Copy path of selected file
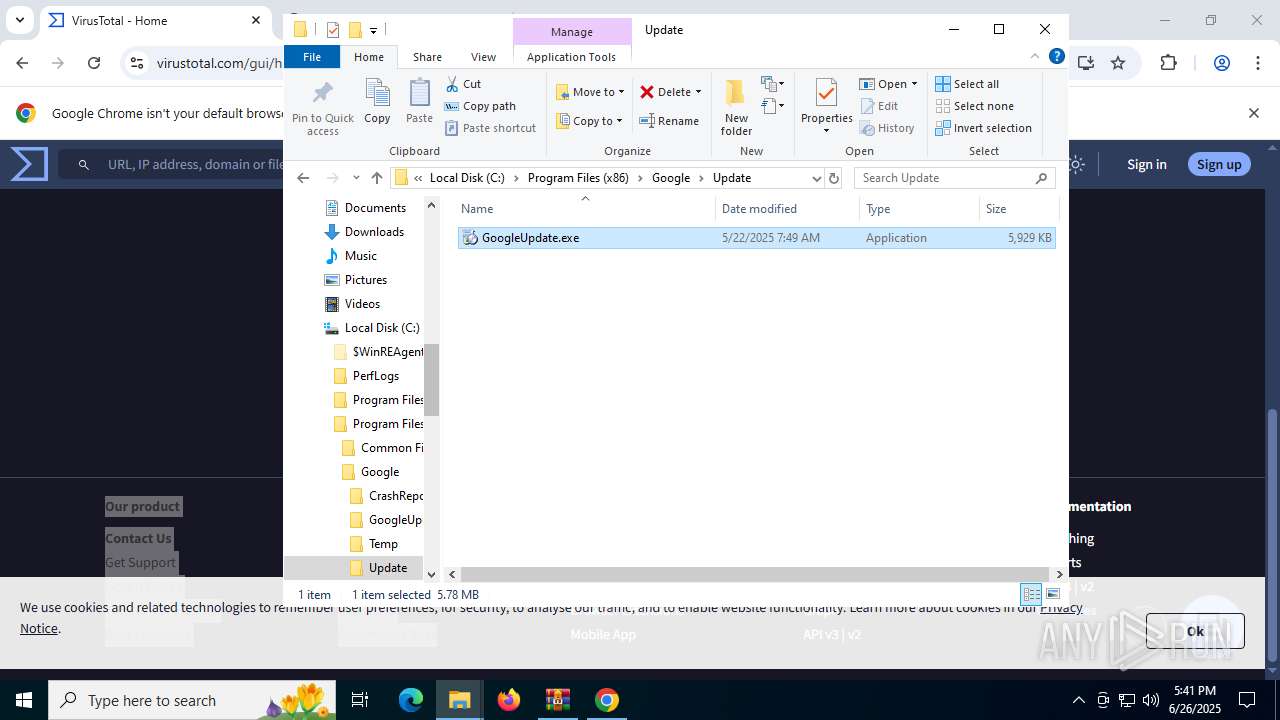 click(480, 106)
